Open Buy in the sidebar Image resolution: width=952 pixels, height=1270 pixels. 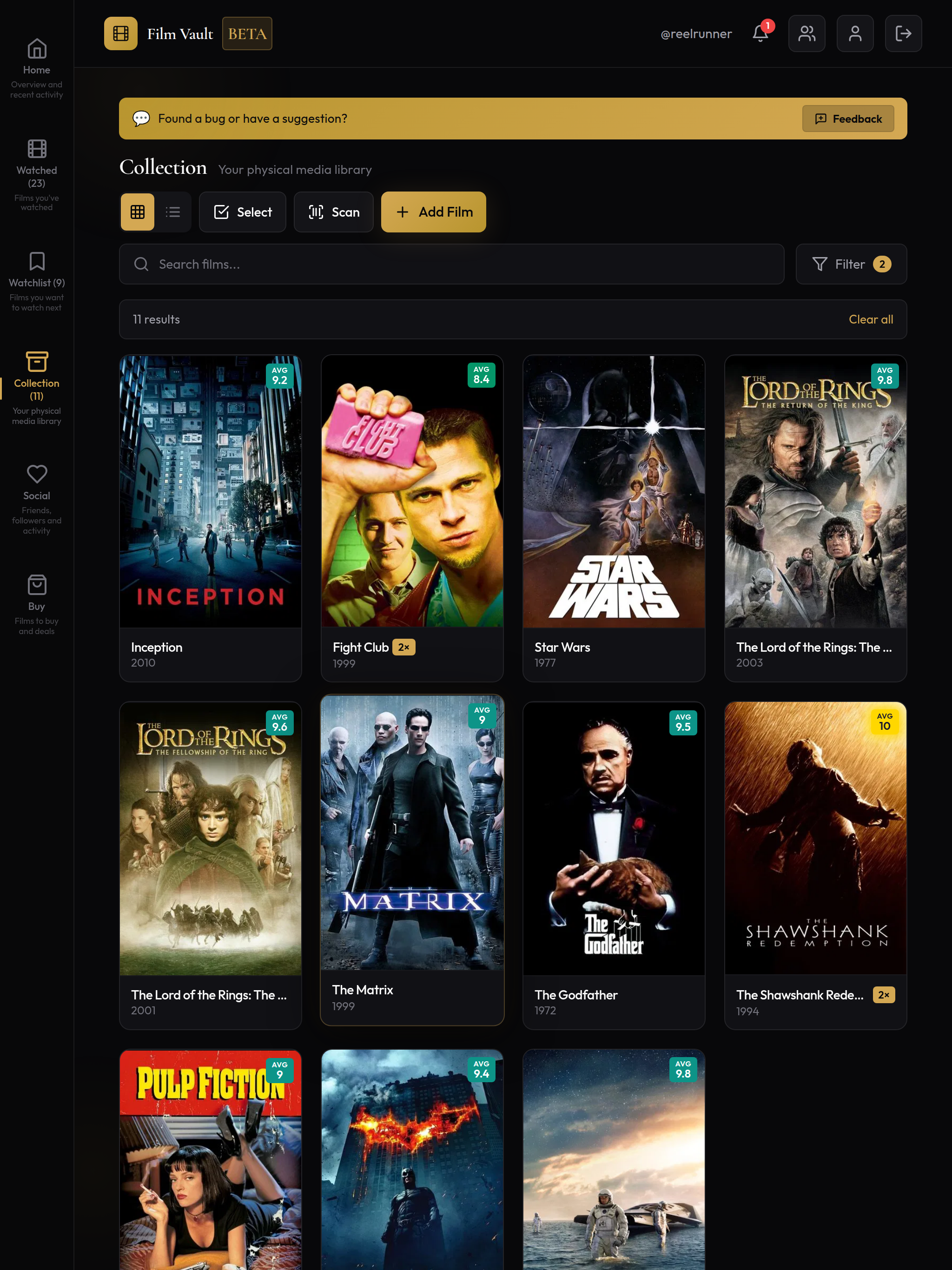[x=37, y=605]
